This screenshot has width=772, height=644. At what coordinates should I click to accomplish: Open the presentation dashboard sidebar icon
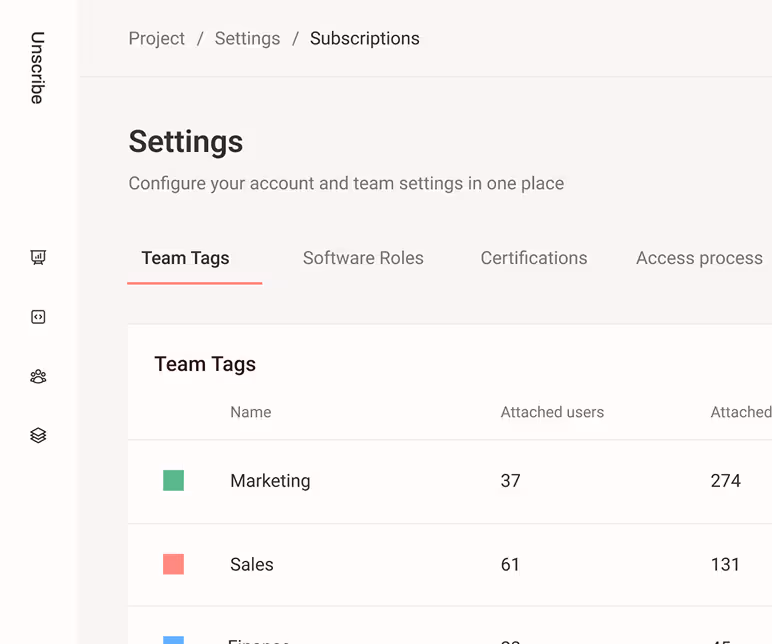[x=38, y=257]
